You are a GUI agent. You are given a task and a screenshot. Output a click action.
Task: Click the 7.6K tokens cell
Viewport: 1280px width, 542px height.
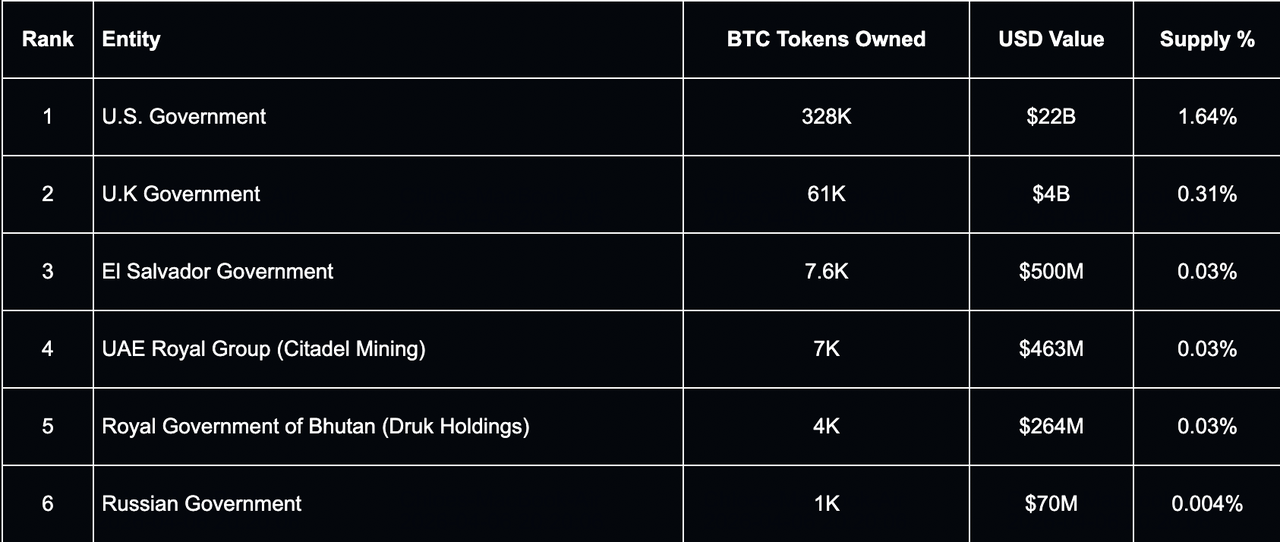[x=826, y=271]
